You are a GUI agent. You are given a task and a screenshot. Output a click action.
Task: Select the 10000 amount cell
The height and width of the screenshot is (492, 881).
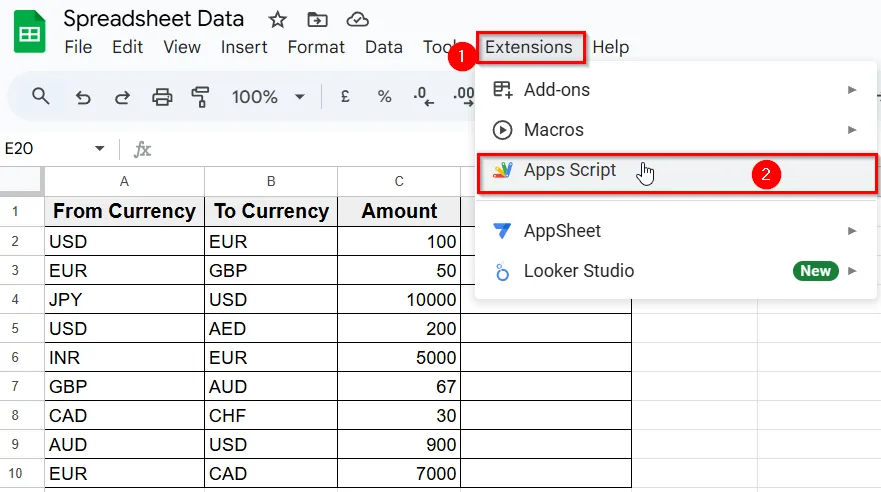tap(399, 299)
